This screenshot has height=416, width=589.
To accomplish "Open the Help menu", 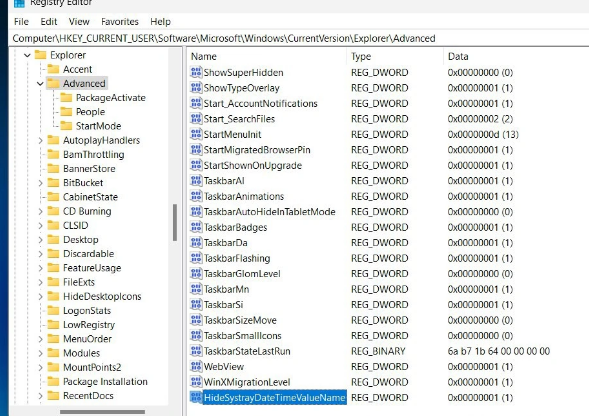I will (160, 22).
